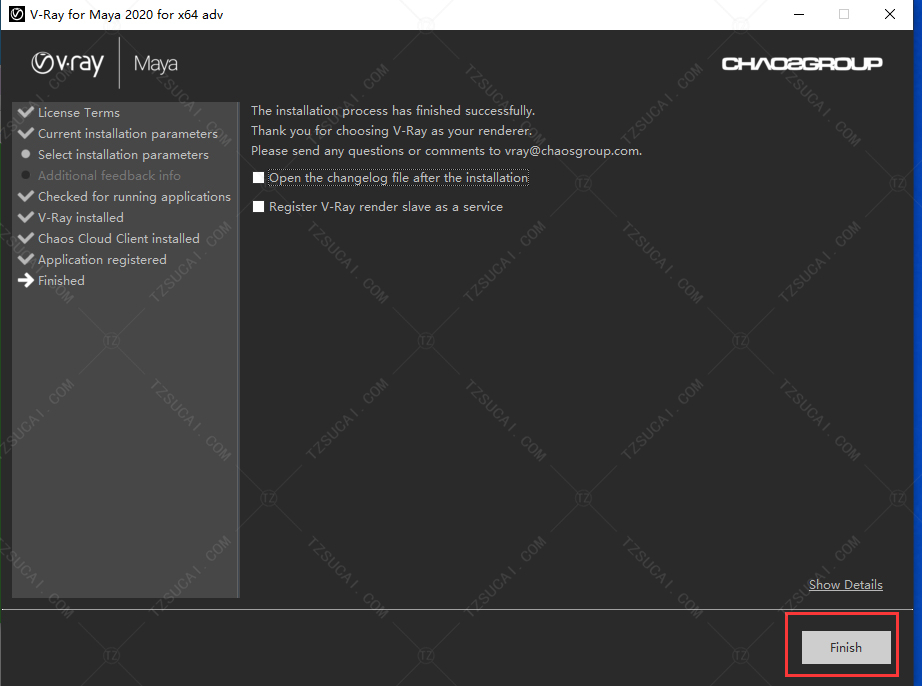Select the License Terms step
The height and width of the screenshot is (686, 922).
tap(79, 112)
